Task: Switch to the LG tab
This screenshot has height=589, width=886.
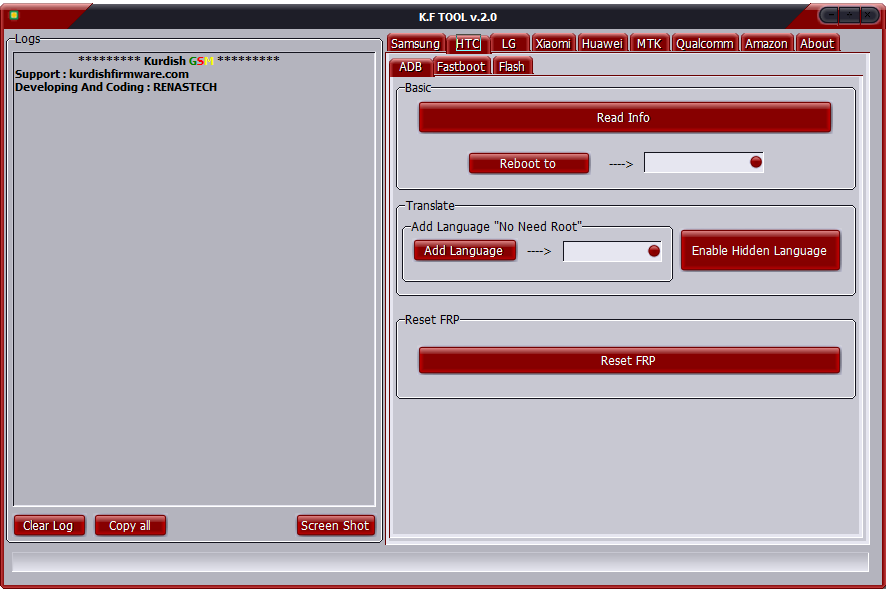Action: pyautogui.click(x=509, y=44)
